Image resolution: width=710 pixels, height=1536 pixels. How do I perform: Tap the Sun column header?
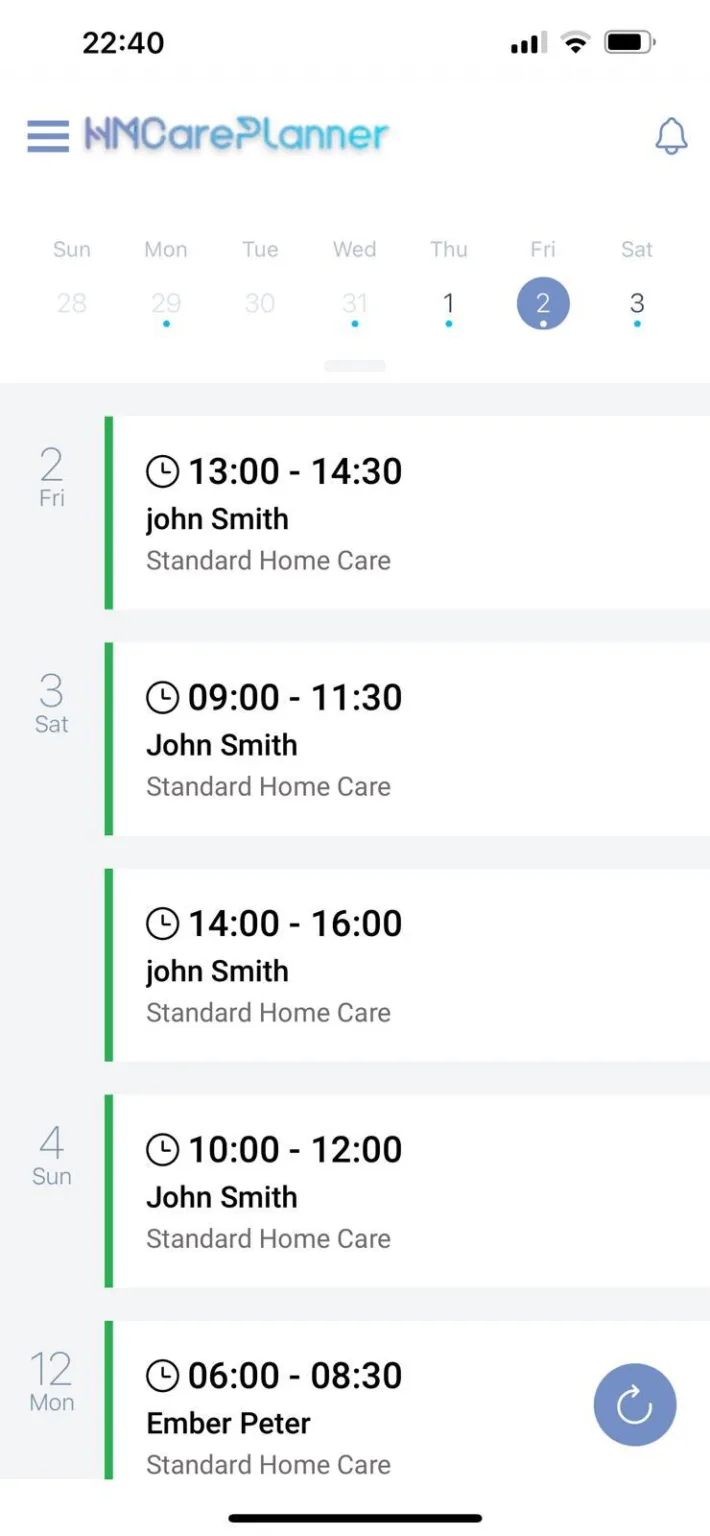71,249
